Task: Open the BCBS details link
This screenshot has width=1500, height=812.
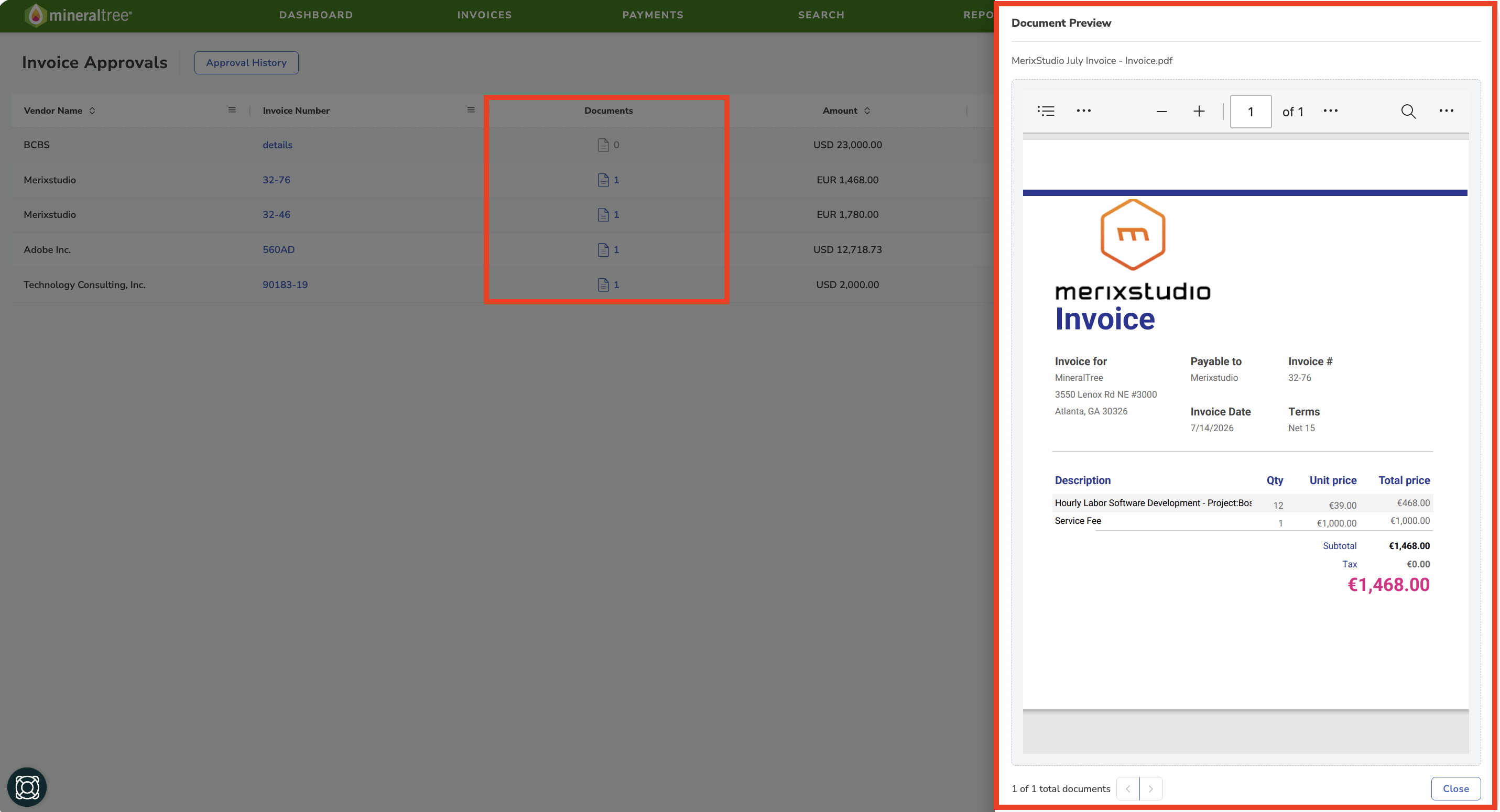Action: pos(277,145)
